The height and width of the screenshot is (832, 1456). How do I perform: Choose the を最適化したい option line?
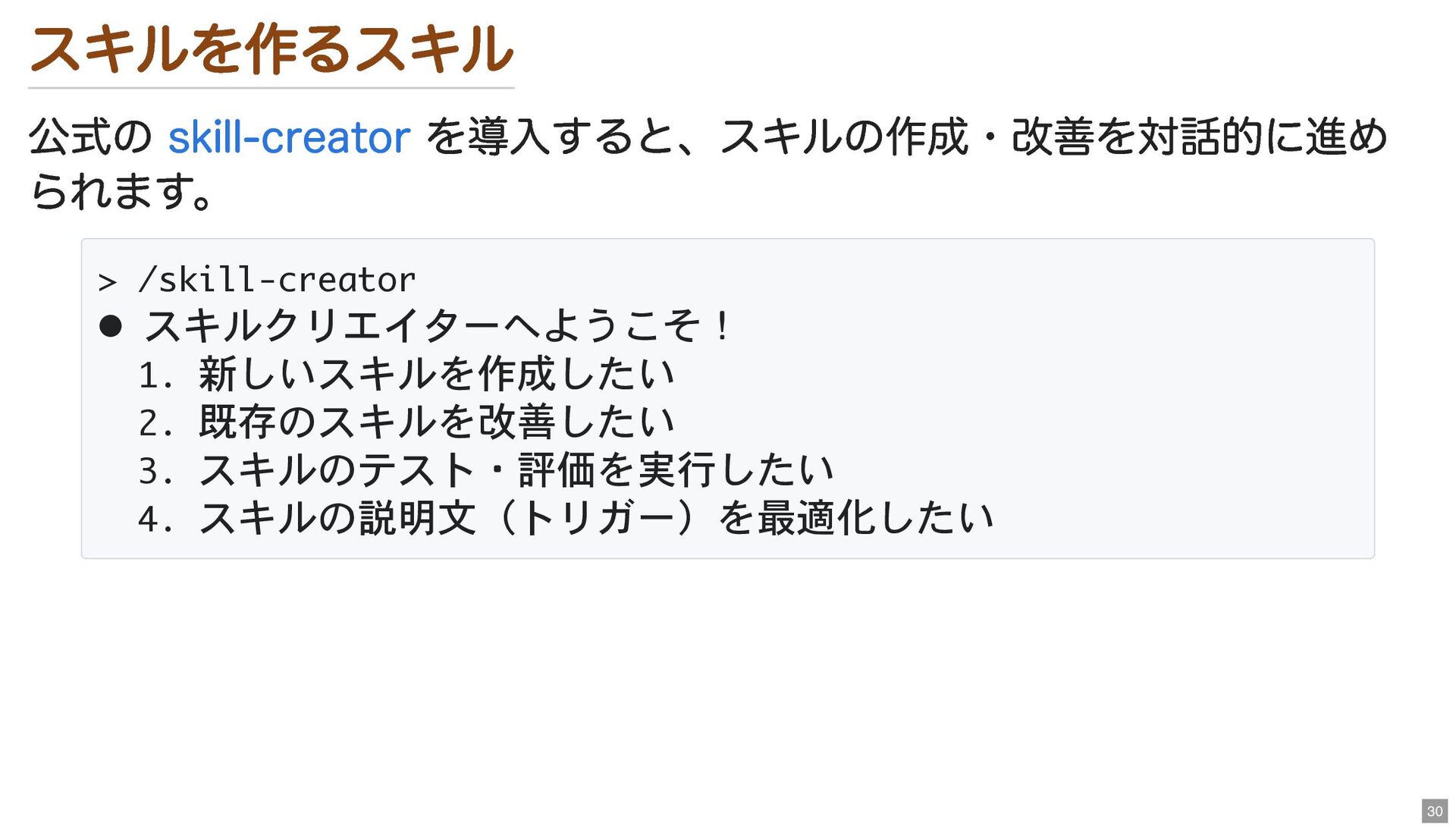tap(855, 519)
